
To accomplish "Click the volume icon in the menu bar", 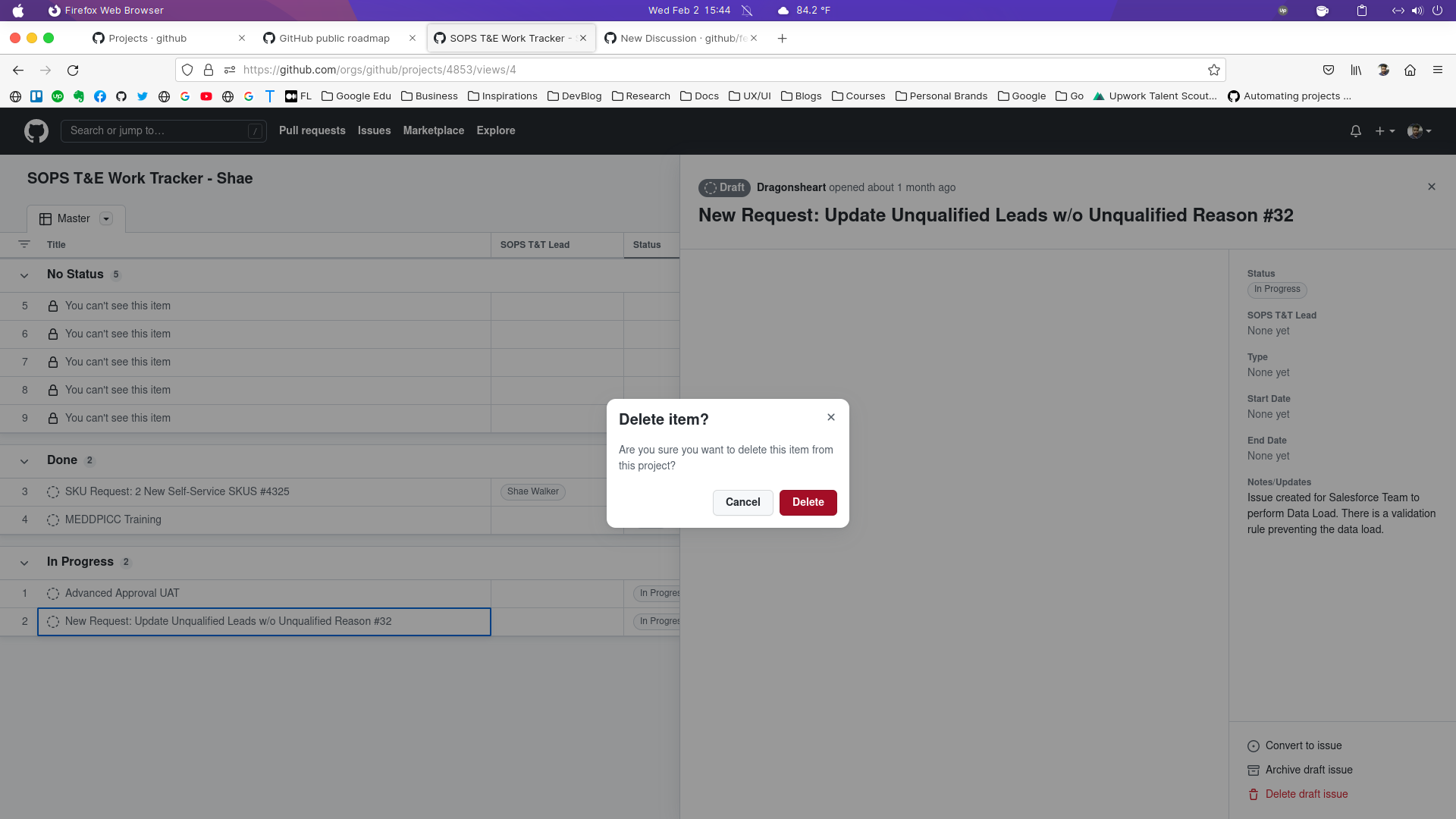I will click(x=1417, y=11).
